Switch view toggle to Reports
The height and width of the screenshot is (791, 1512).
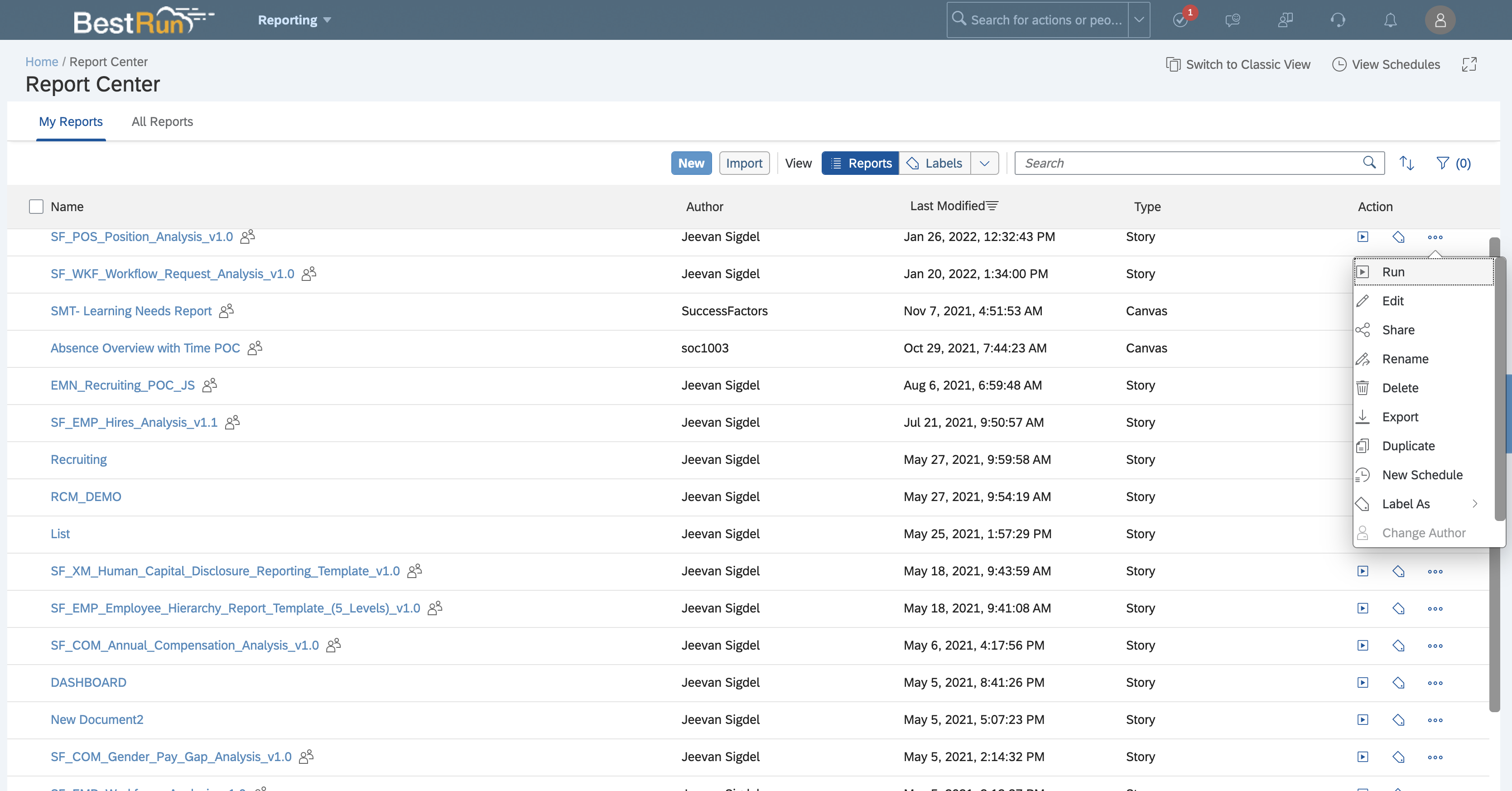coord(860,163)
